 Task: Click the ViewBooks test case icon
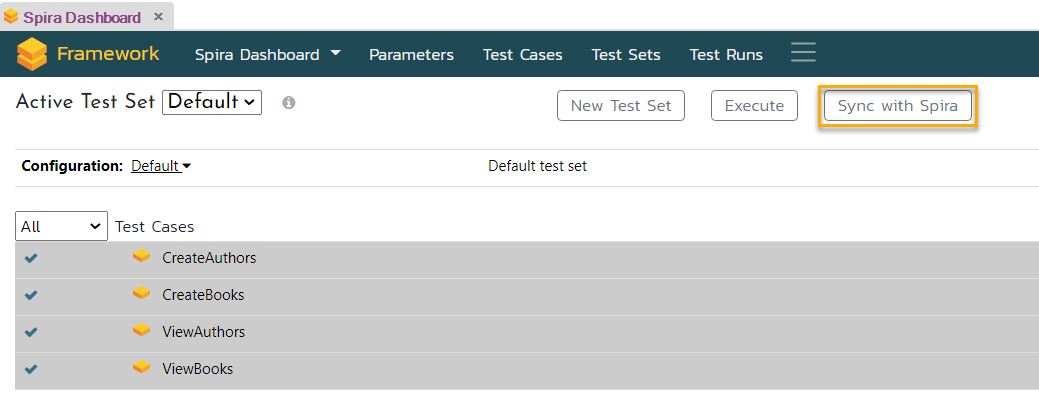pyautogui.click(x=142, y=368)
